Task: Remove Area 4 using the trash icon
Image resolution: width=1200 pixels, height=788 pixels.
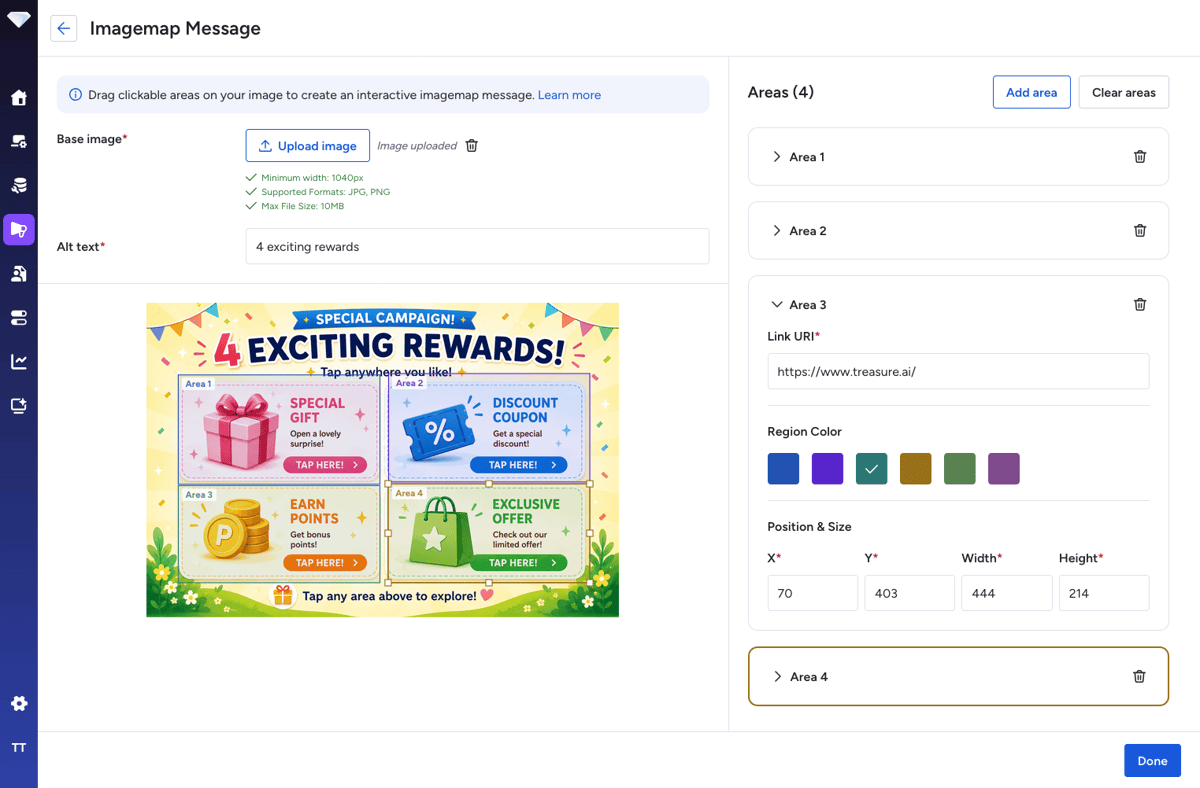Action: (x=1139, y=677)
